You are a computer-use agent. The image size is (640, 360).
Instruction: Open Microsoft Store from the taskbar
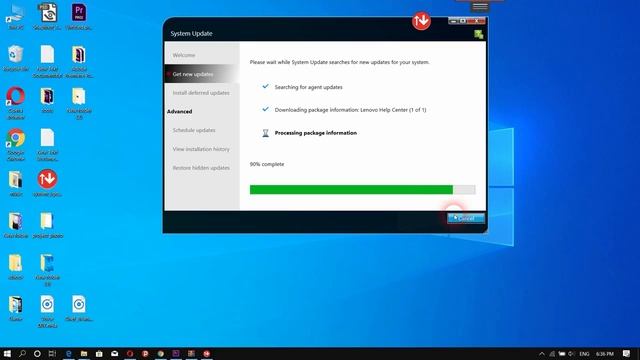click(x=99, y=353)
